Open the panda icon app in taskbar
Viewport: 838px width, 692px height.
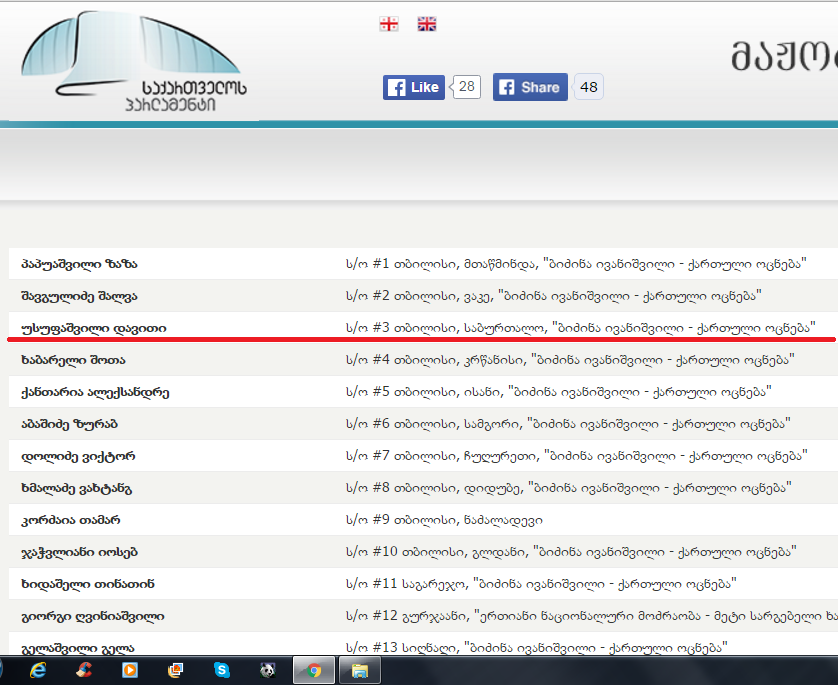(268, 670)
